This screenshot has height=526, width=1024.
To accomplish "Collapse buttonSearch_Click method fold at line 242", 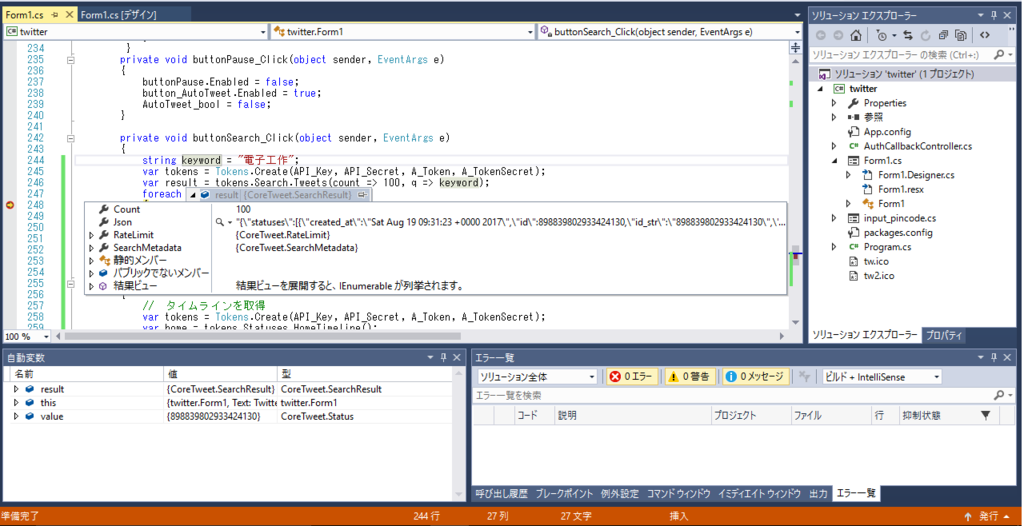I will pos(71,139).
